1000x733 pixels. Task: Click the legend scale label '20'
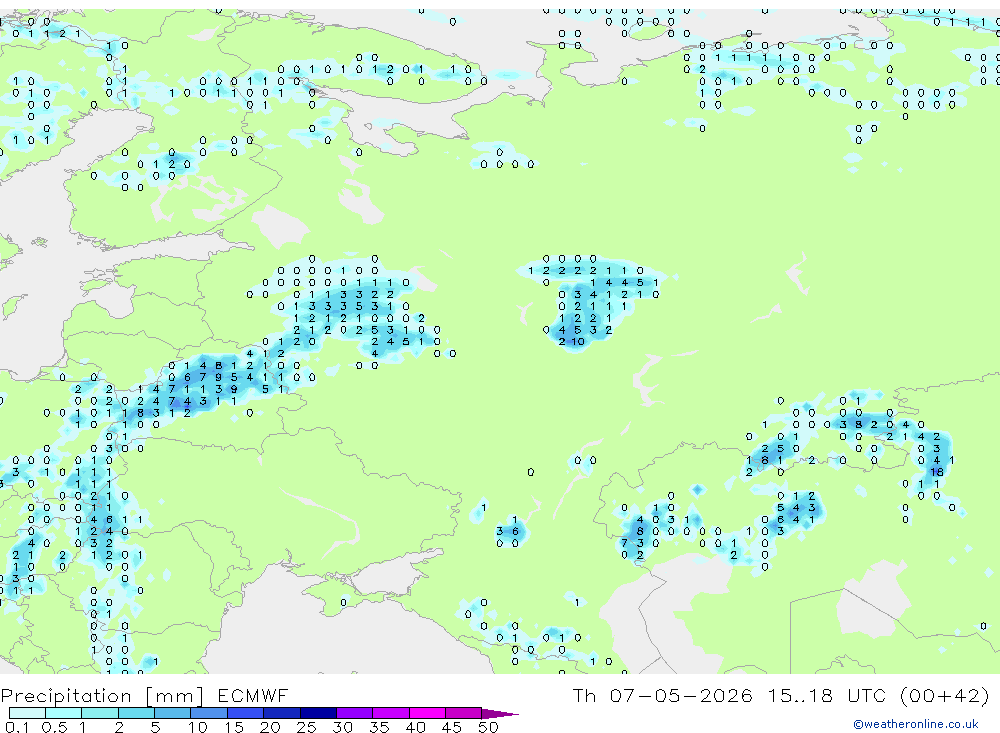(270, 727)
